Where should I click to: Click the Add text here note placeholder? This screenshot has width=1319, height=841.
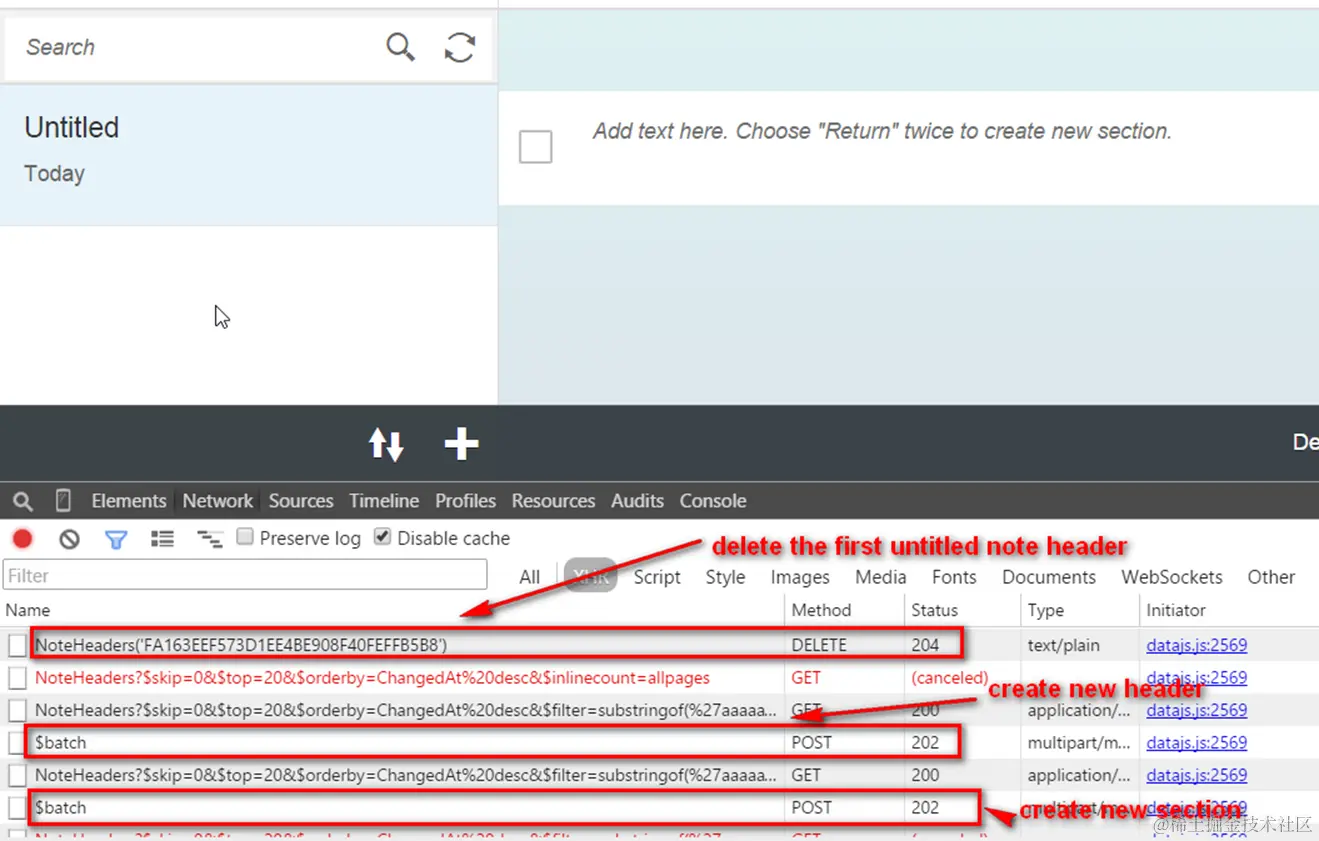882,131
